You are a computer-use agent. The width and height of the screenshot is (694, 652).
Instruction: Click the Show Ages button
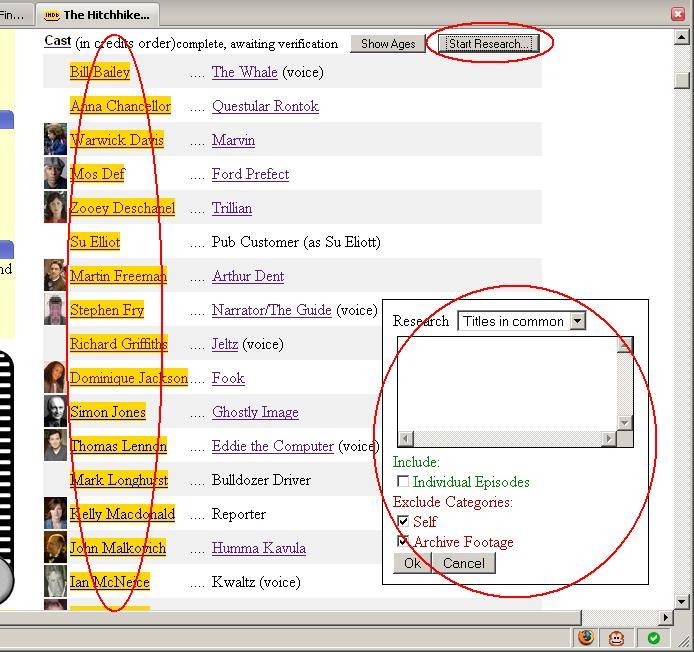[388, 44]
